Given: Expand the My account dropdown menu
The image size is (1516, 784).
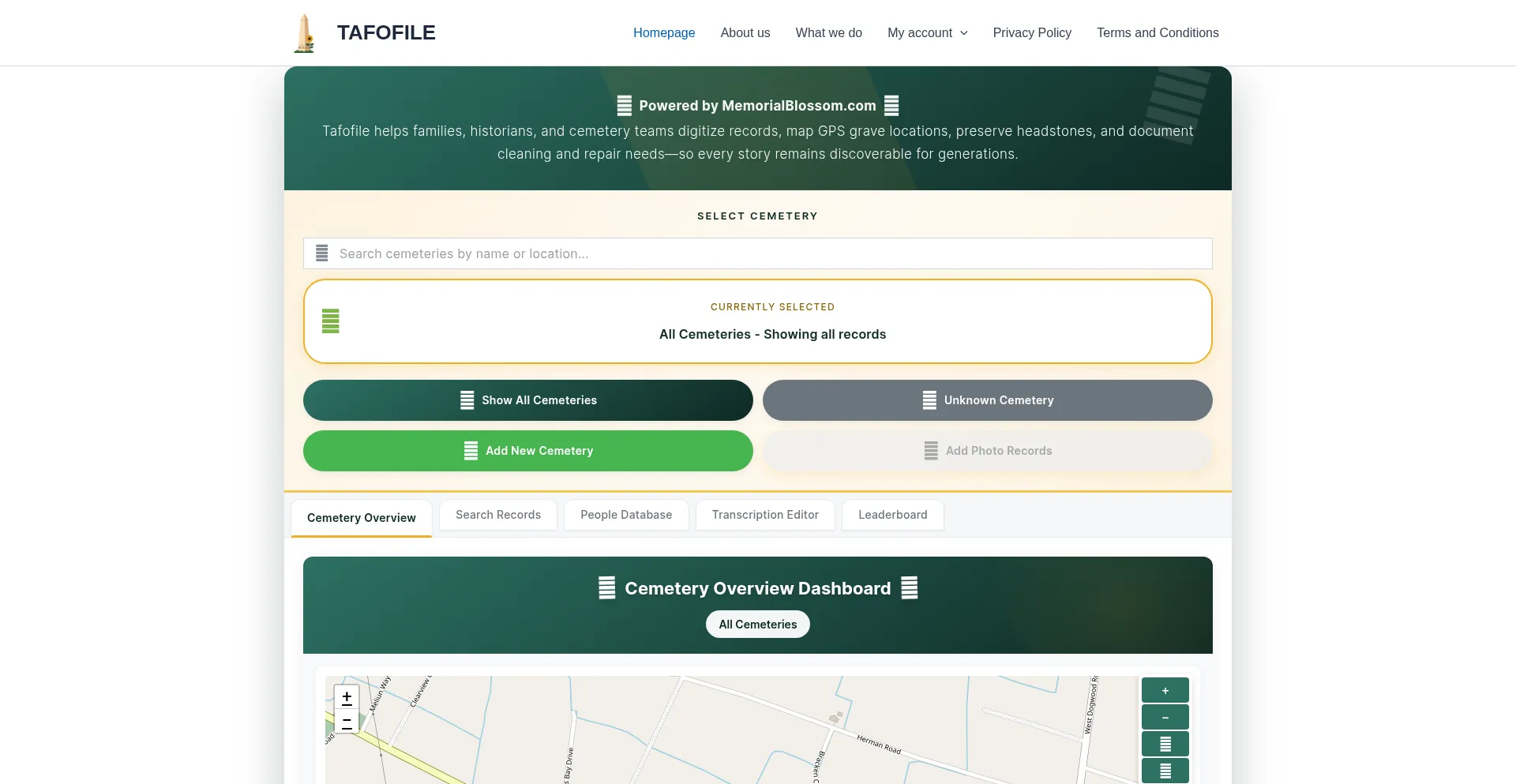Looking at the screenshot, I should point(927,33).
